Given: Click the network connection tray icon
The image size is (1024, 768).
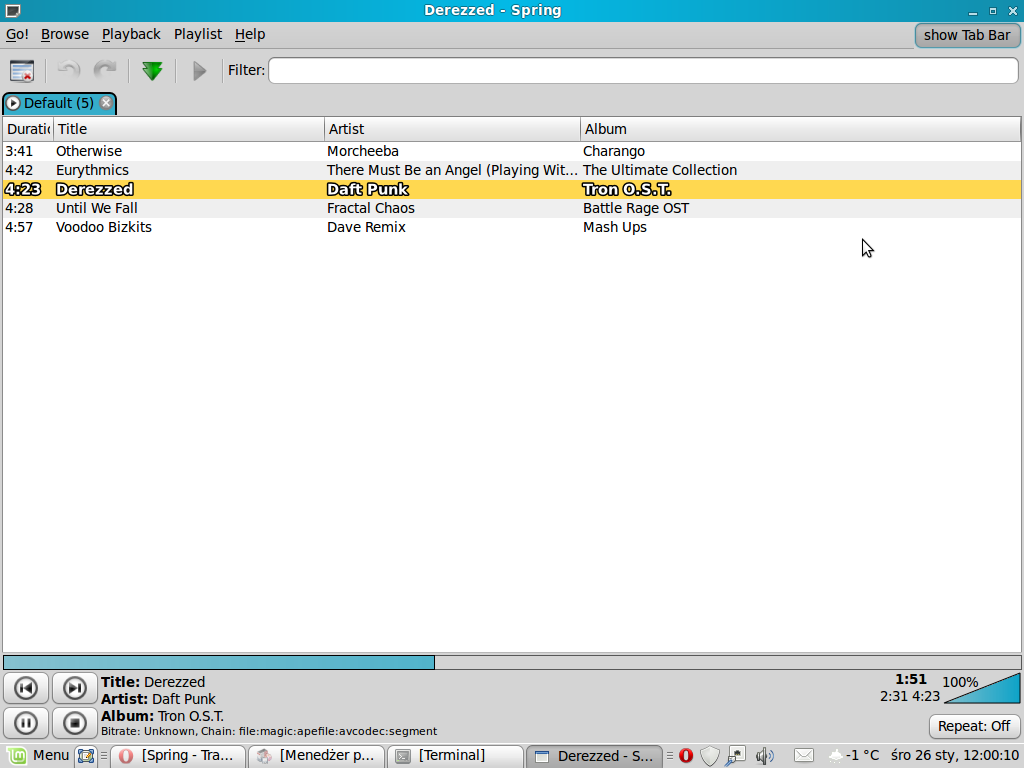Looking at the screenshot, I should coord(735,756).
